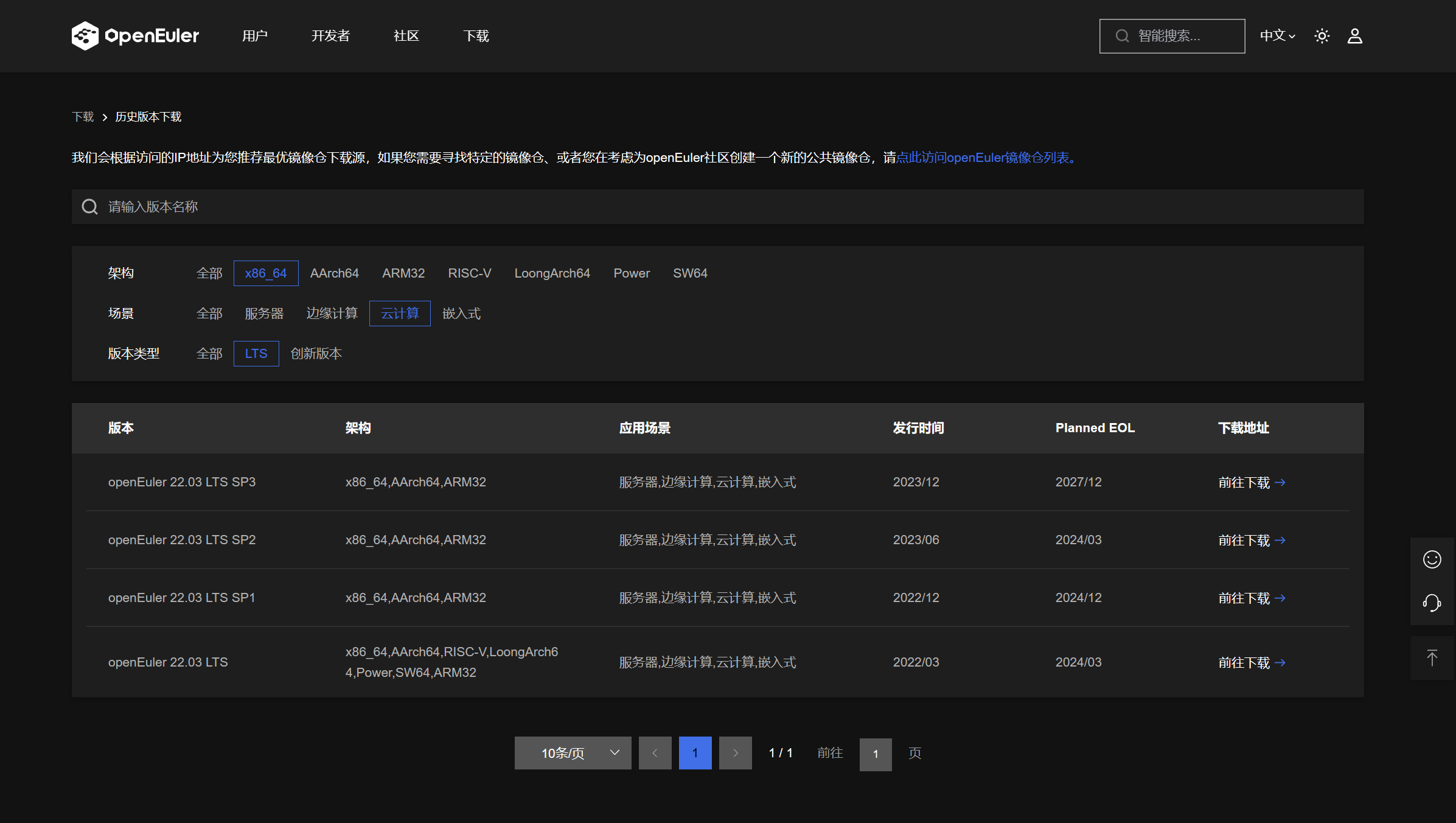Expand the 10条/页 page size dropdown
The image size is (1456, 823).
573,753
